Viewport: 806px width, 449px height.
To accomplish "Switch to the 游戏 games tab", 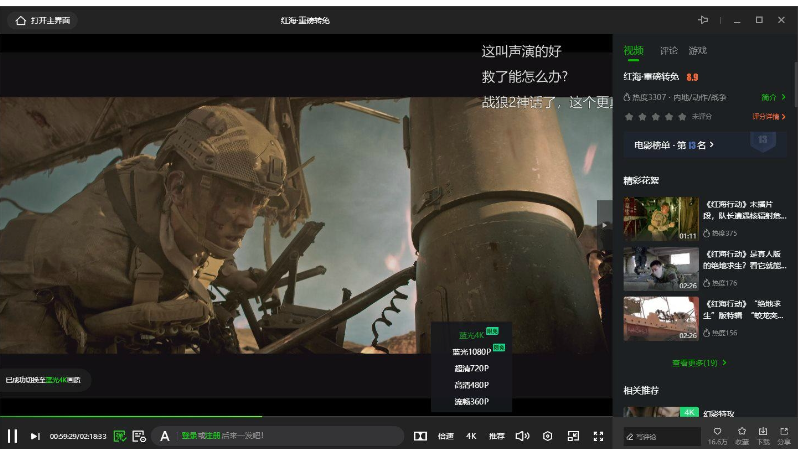I will [698, 50].
